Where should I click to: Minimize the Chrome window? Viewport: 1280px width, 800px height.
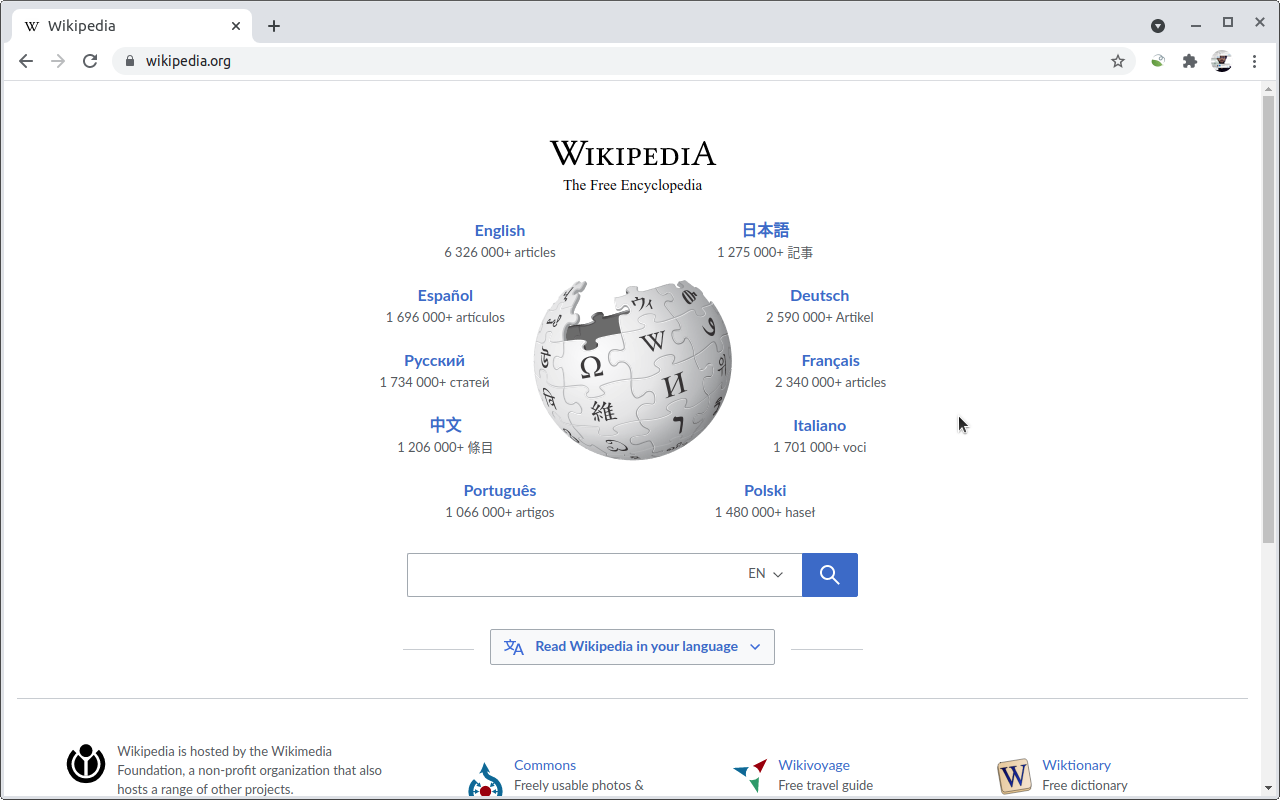pyautogui.click(x=1195, y=25)
